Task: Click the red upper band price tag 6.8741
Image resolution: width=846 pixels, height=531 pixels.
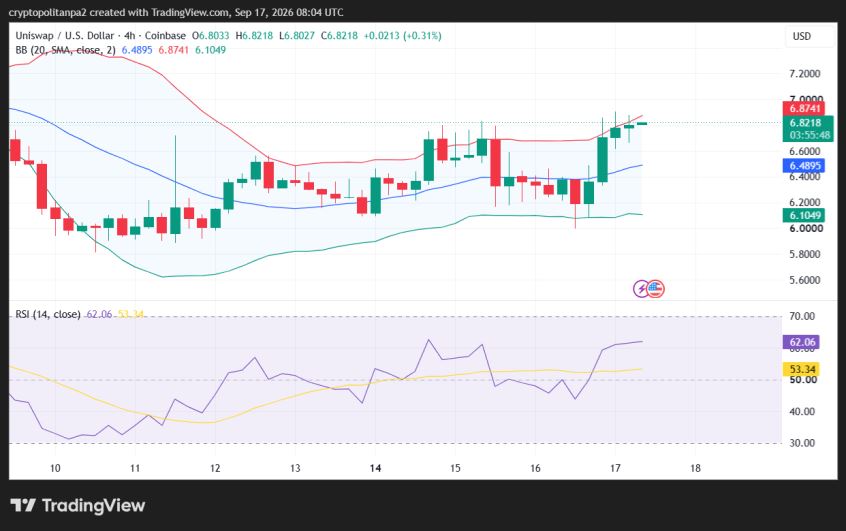Action: (804, 108)
